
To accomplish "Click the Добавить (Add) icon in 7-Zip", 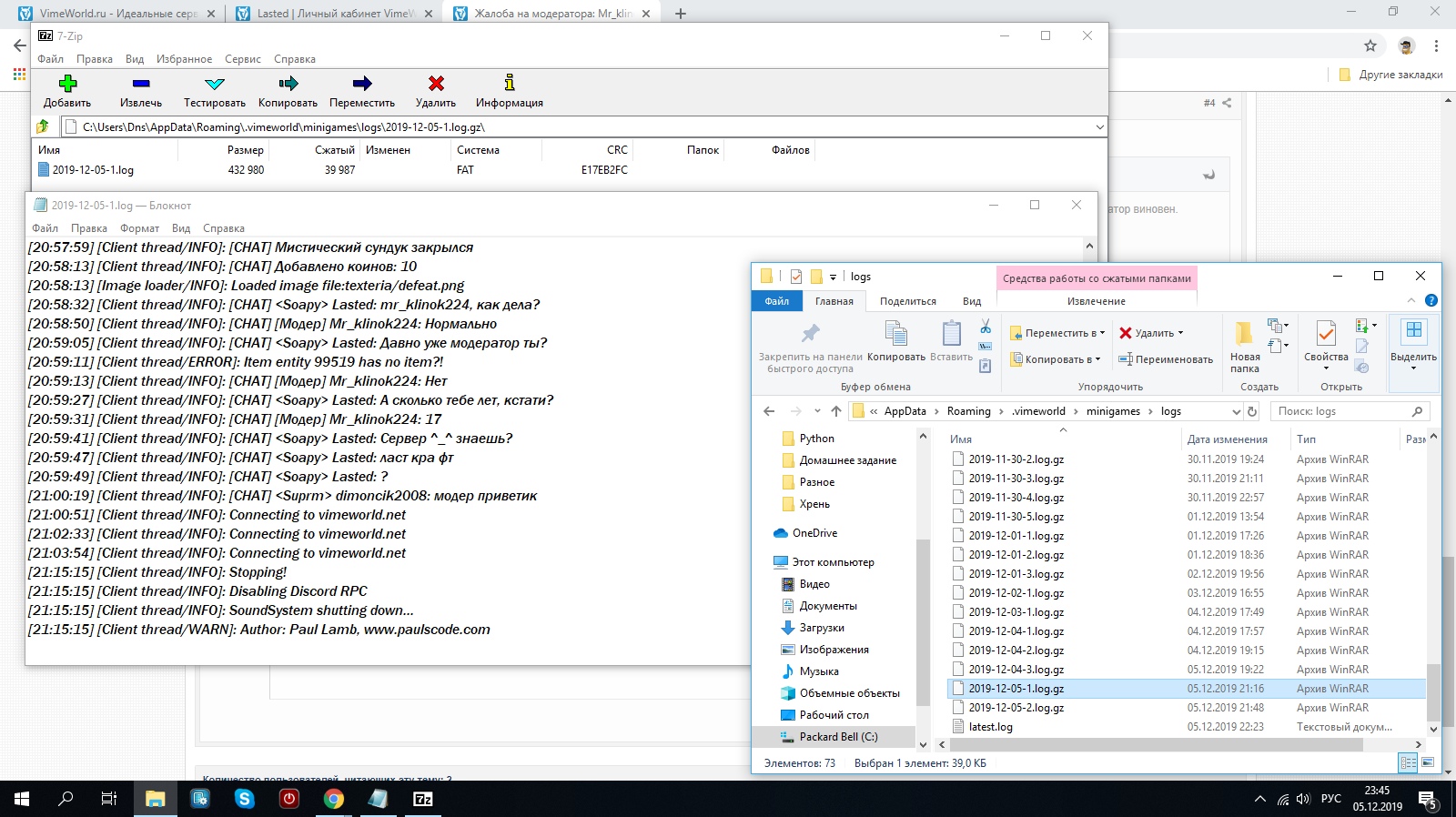I will point(67,84).
